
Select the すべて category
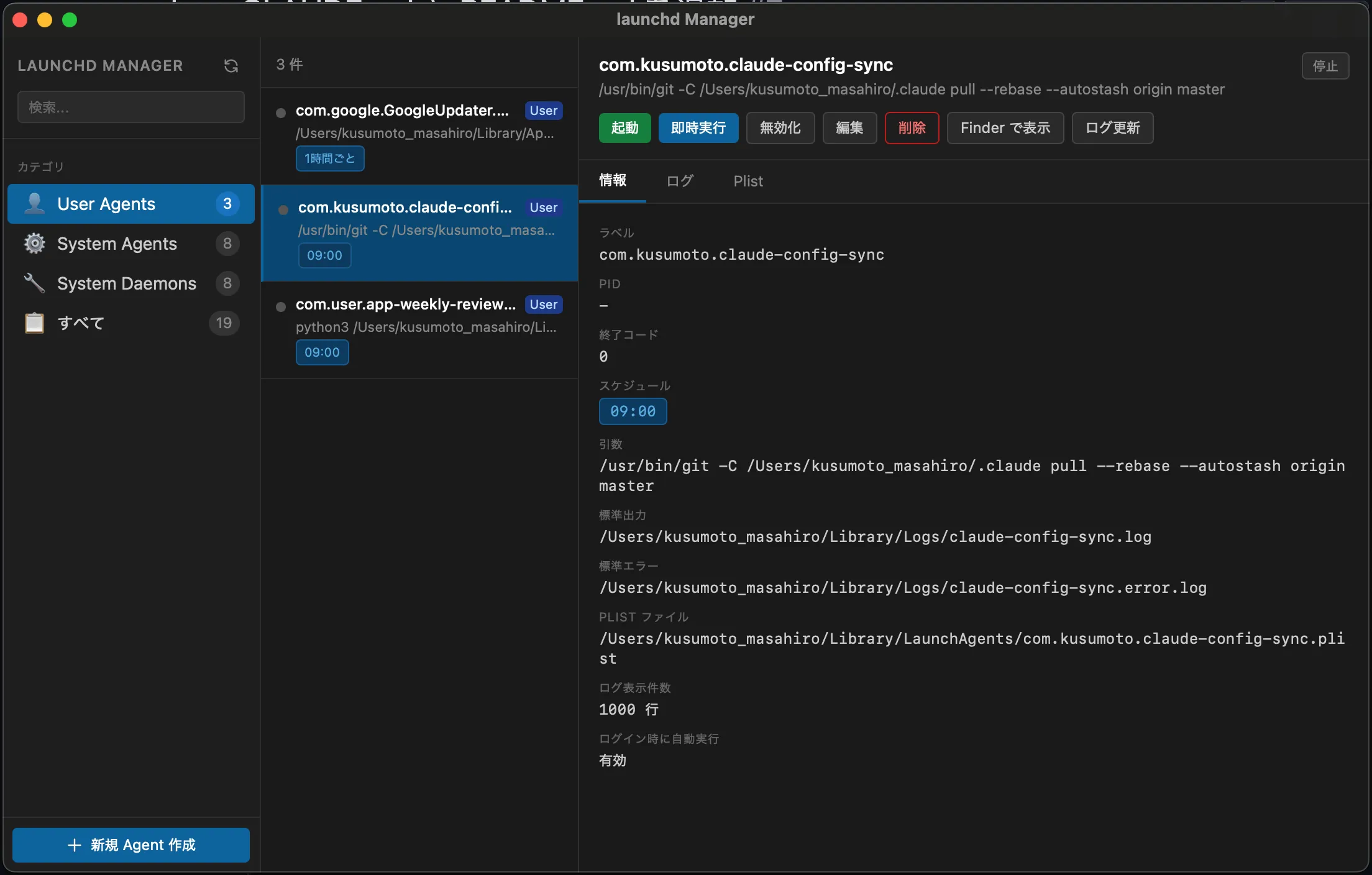(x=131, y=323)
